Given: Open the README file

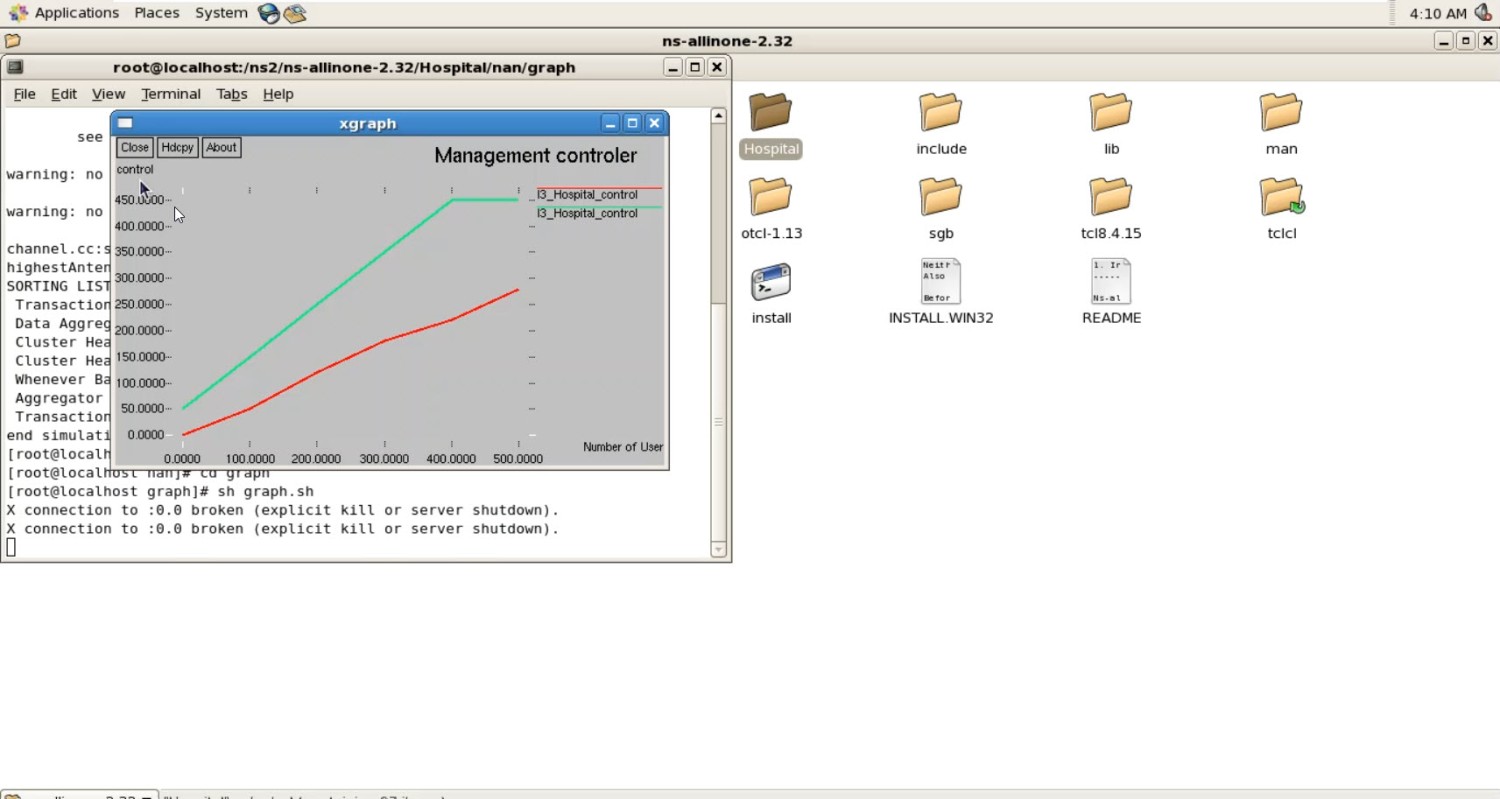Looking at the screenshot, I should 1110,283.
